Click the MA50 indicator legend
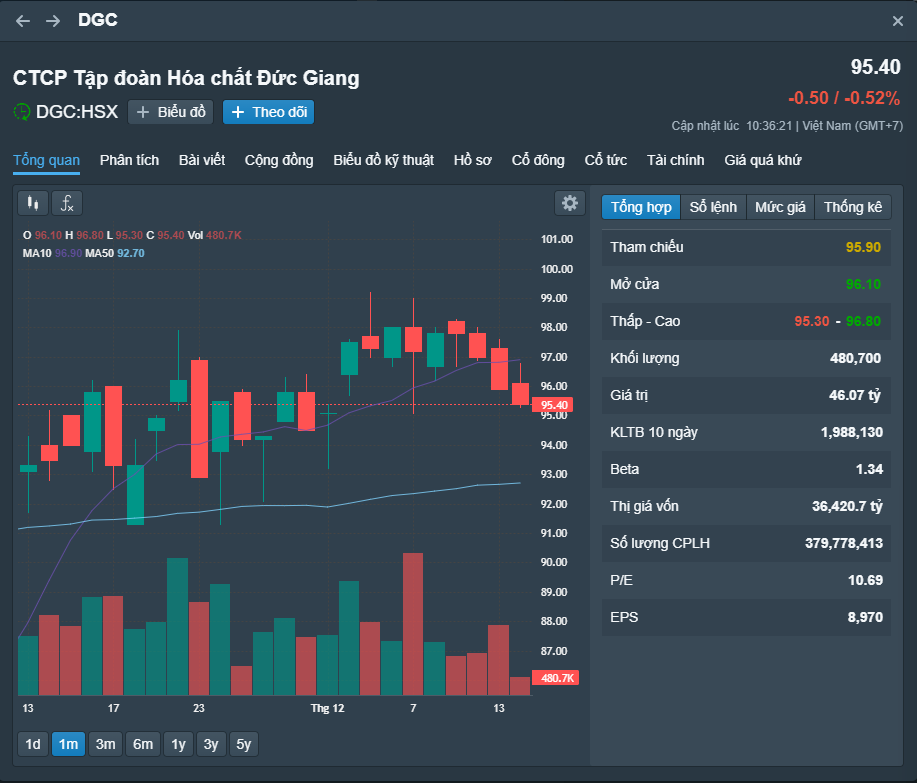The image size is (917, 783). pyautogui.click(x=115, y=253)
